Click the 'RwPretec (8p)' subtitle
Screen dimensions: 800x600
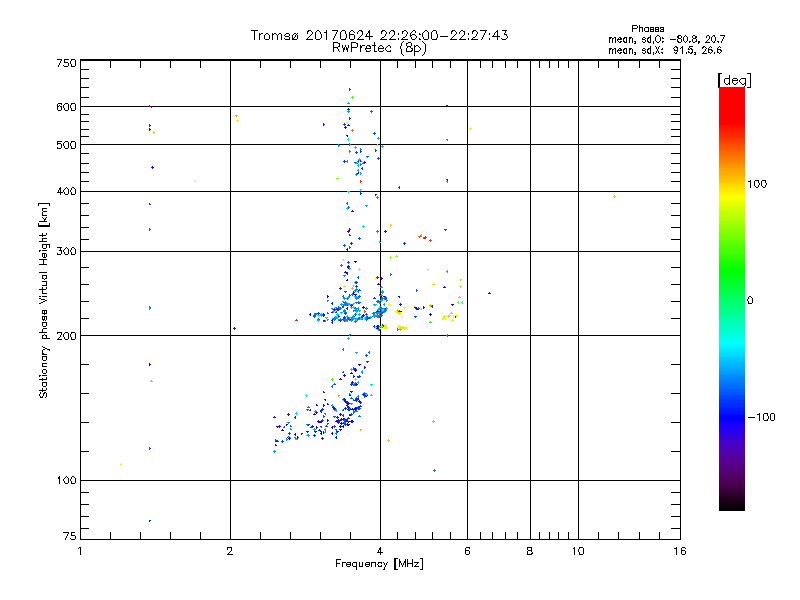pyautogui.click(x=379, y=48)
